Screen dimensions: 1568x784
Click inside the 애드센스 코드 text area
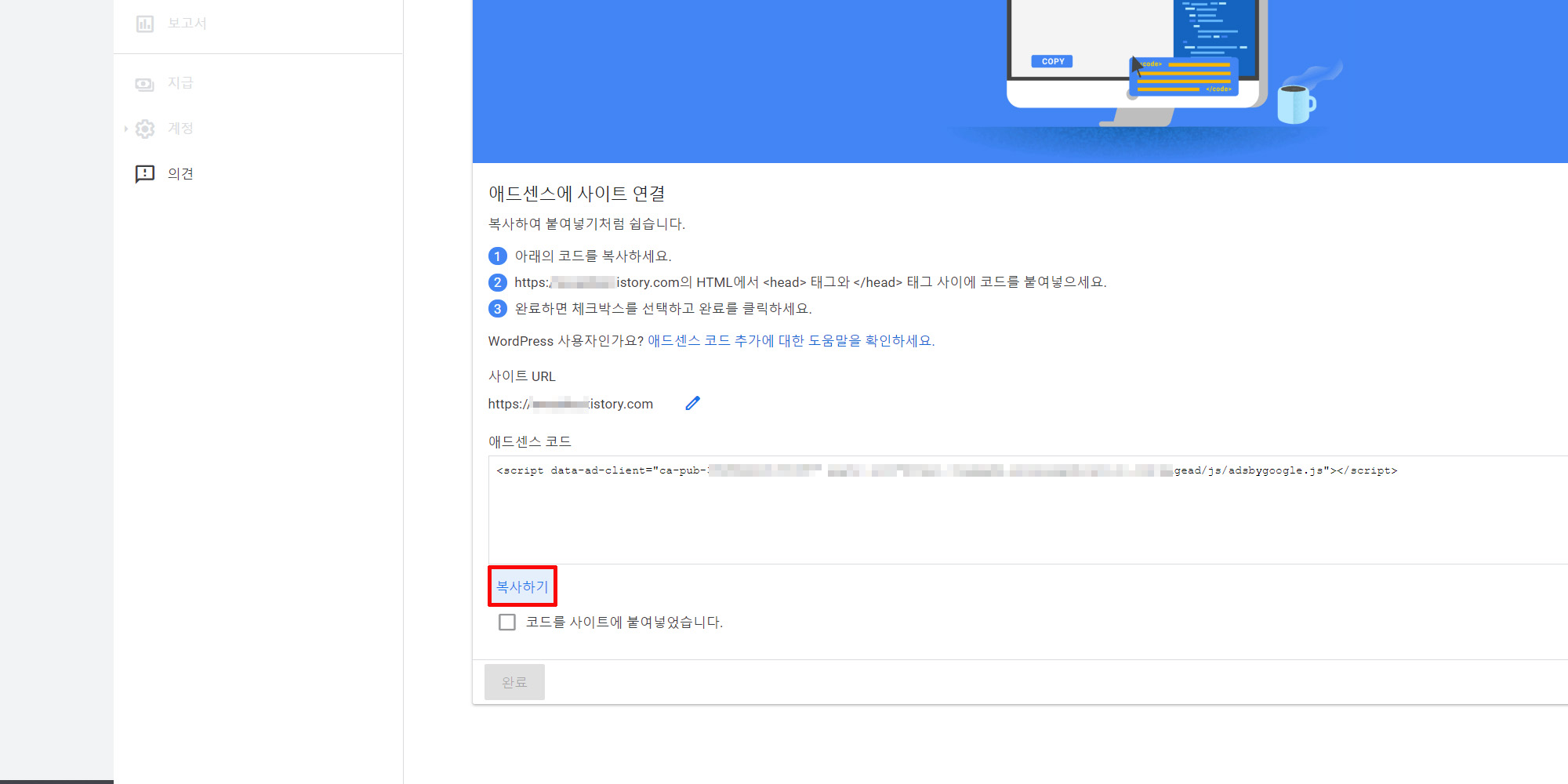point(1028,510)
